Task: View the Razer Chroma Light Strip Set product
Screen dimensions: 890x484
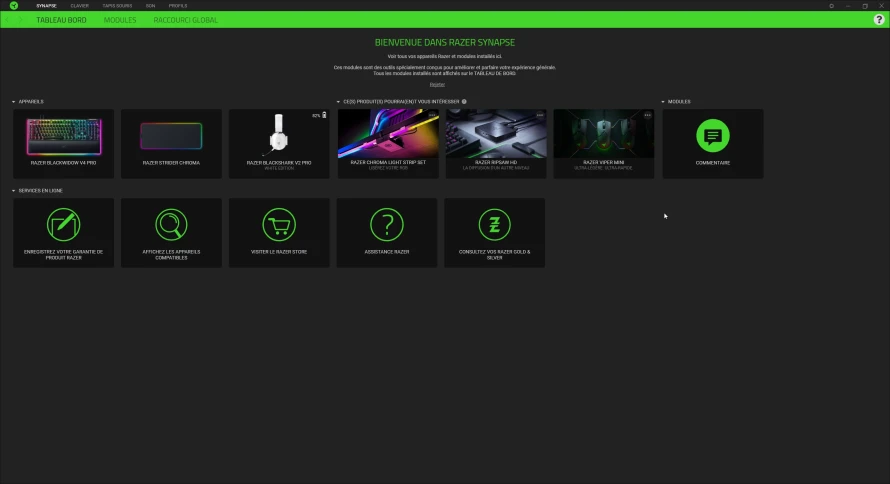Action: point(388,144)
